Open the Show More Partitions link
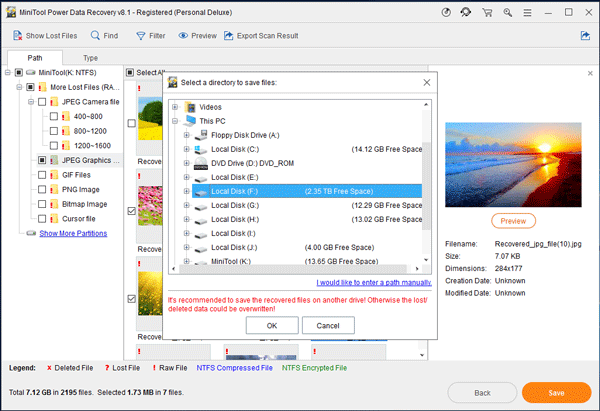Image resolution: width=600 pixels, height=411 pixels. (x=73, y=233)
